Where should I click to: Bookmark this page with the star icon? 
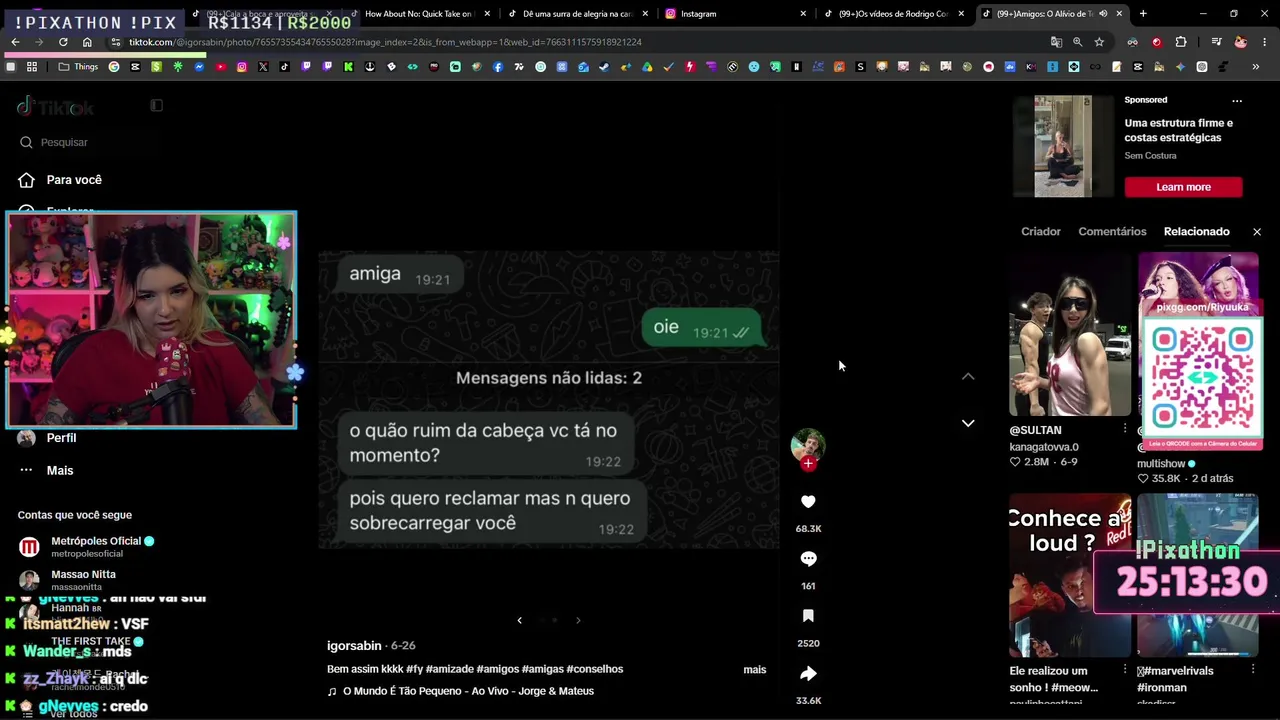pos(1099,42)
